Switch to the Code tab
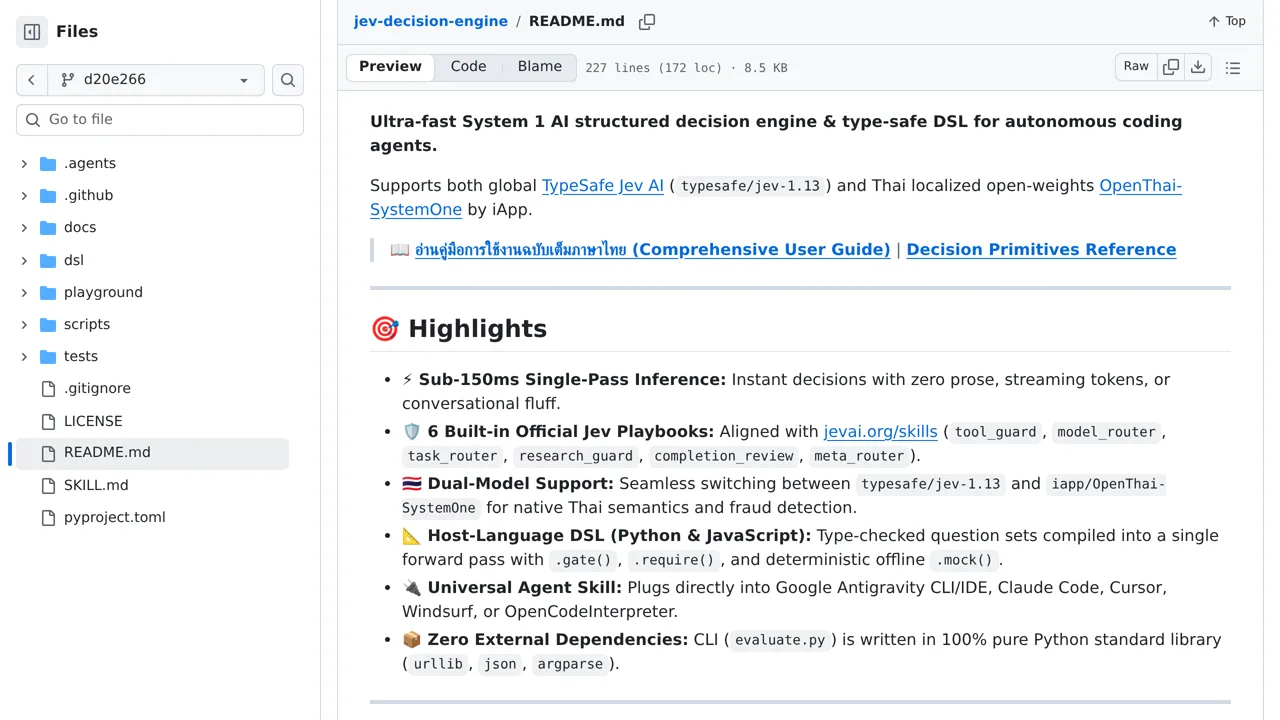The image size is (1280, 720). click(468, 67)
